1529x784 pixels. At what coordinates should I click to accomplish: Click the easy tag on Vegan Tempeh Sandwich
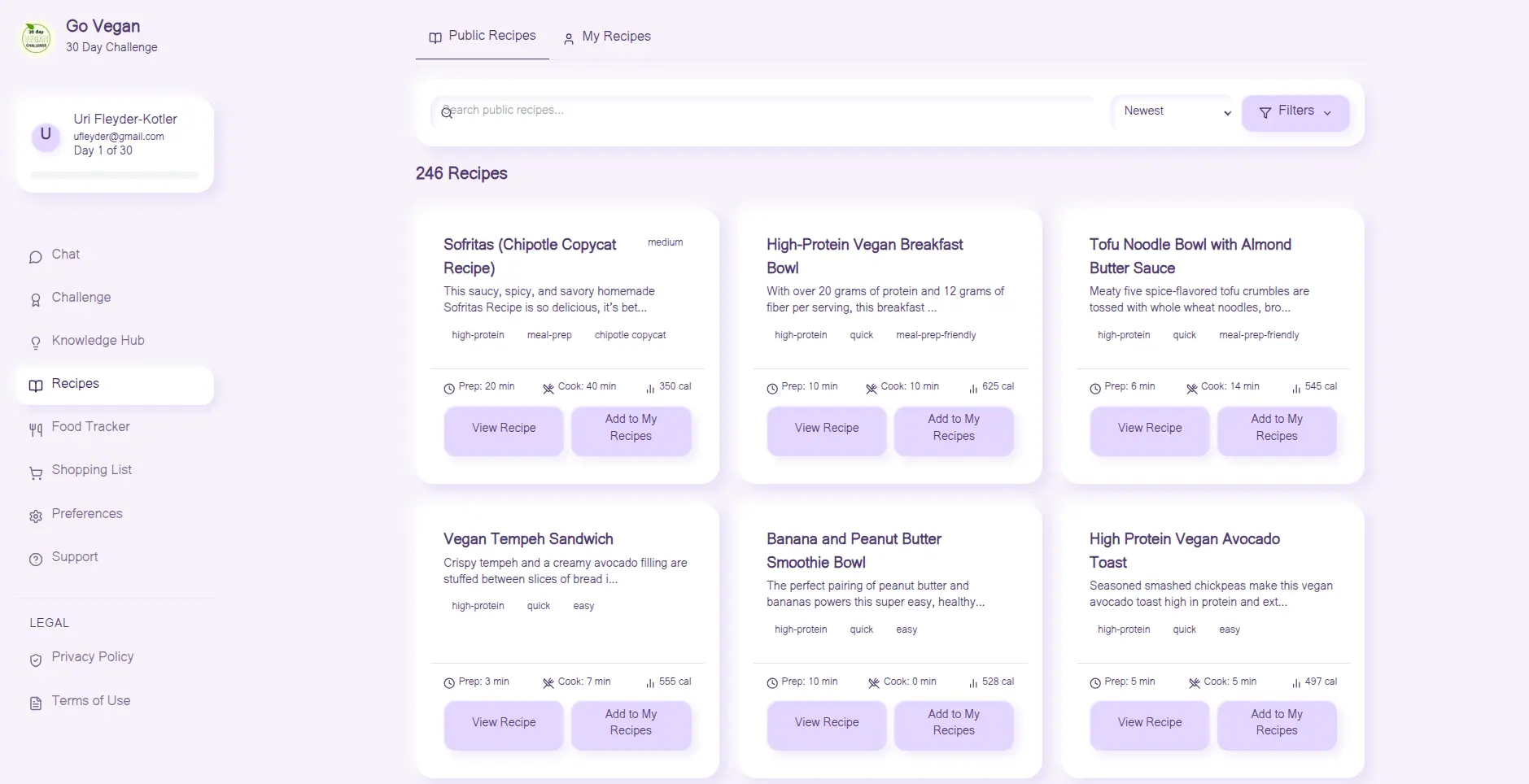[583, 606]
